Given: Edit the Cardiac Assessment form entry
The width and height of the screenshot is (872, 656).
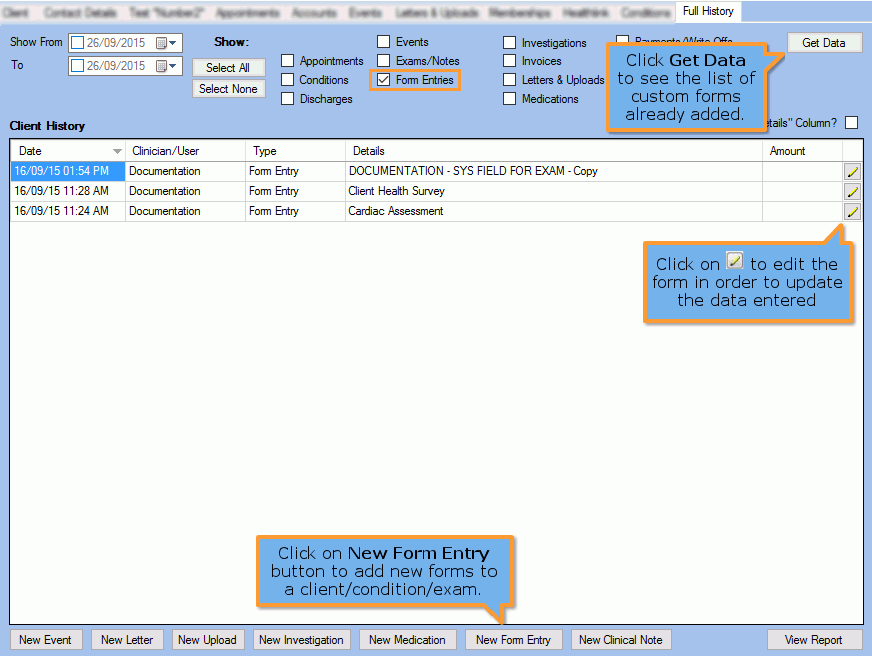Looking at the screenshot, I should click(x=852, y=212).
